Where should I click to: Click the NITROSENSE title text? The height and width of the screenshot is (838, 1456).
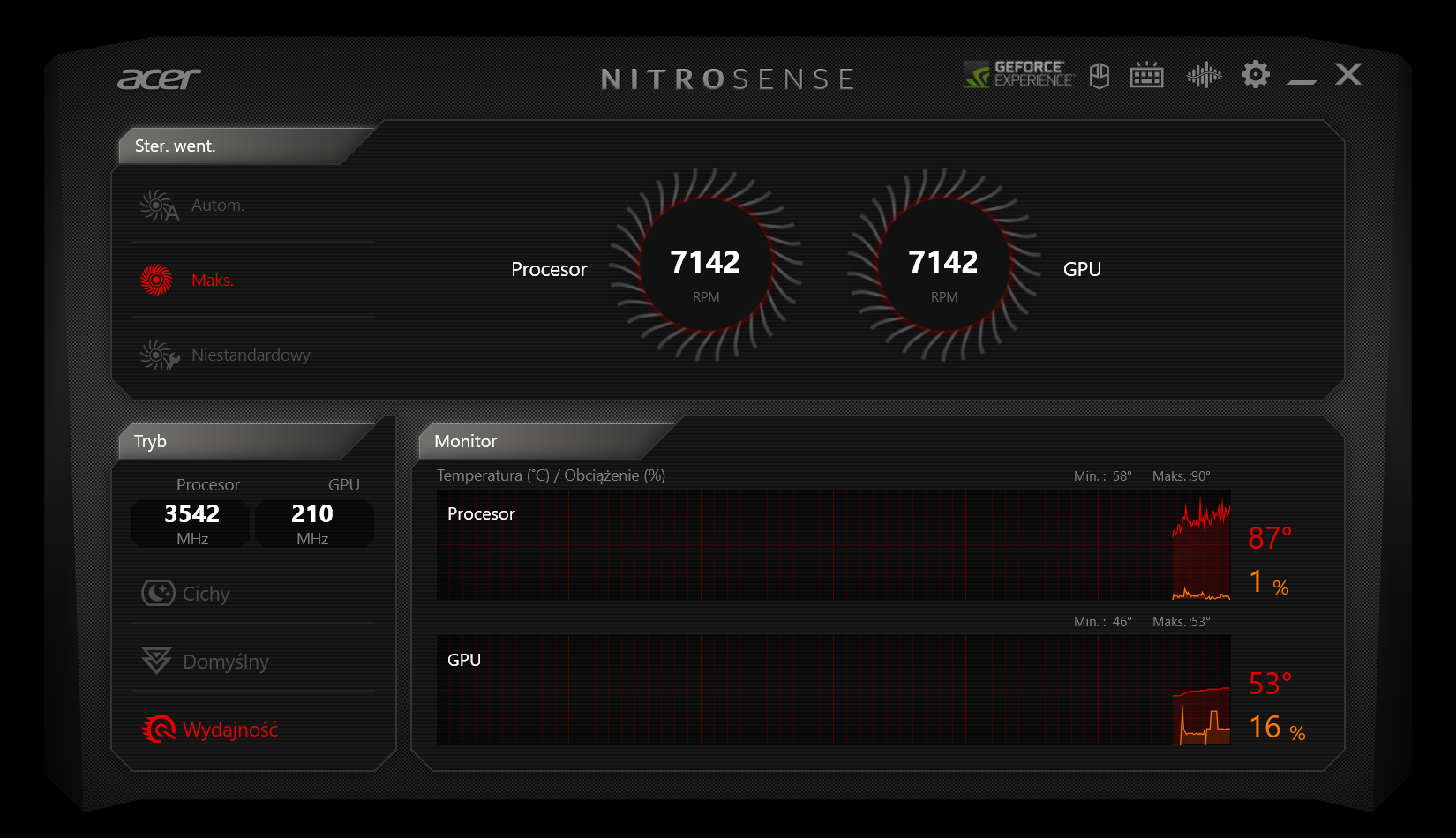coord(728,79)
